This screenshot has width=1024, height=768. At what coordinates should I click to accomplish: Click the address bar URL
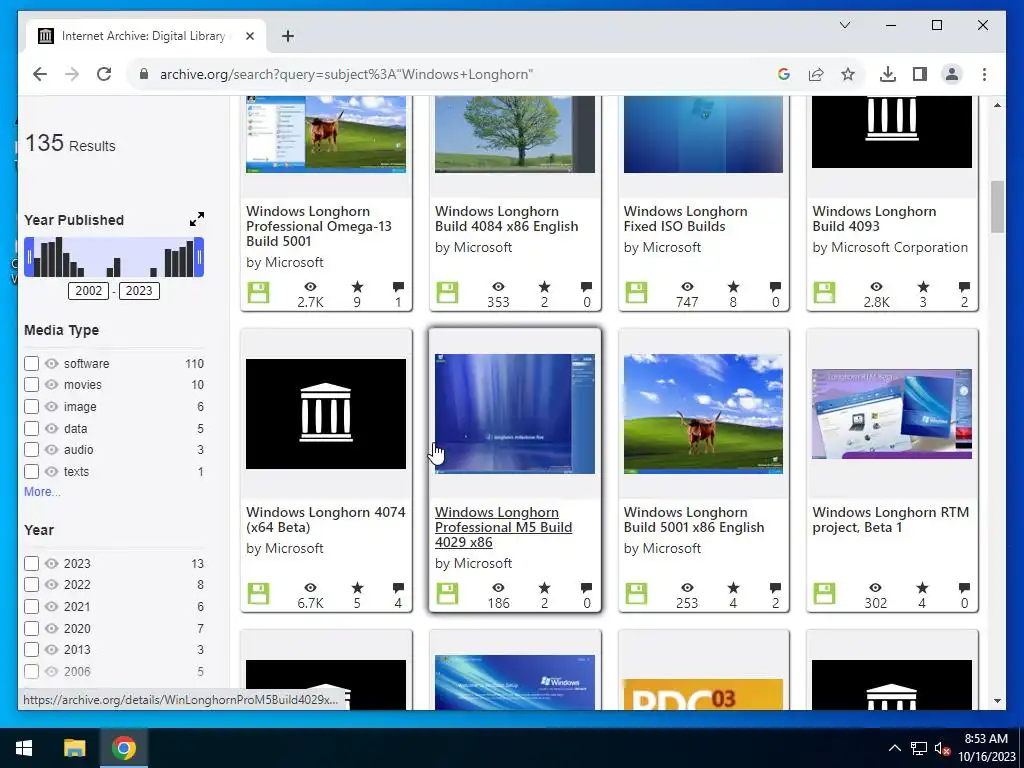346,74
